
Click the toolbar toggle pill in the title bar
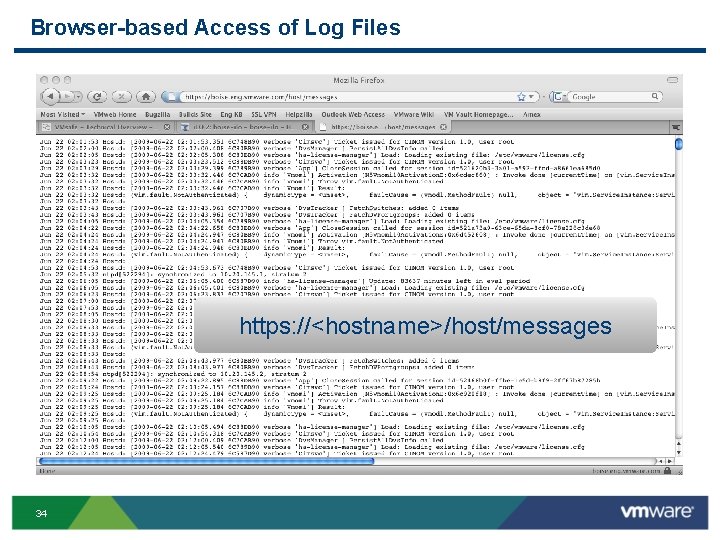pyautogui.click(x=672, y=80)
